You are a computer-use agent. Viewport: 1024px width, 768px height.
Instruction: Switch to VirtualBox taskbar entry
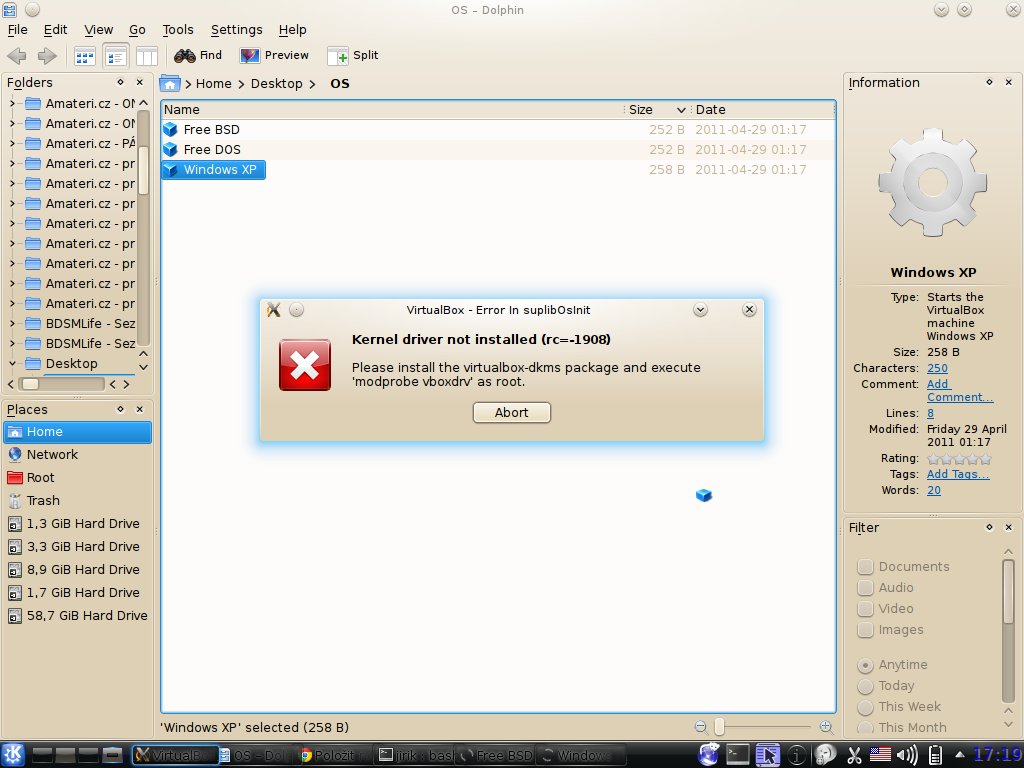pos(175,755)
